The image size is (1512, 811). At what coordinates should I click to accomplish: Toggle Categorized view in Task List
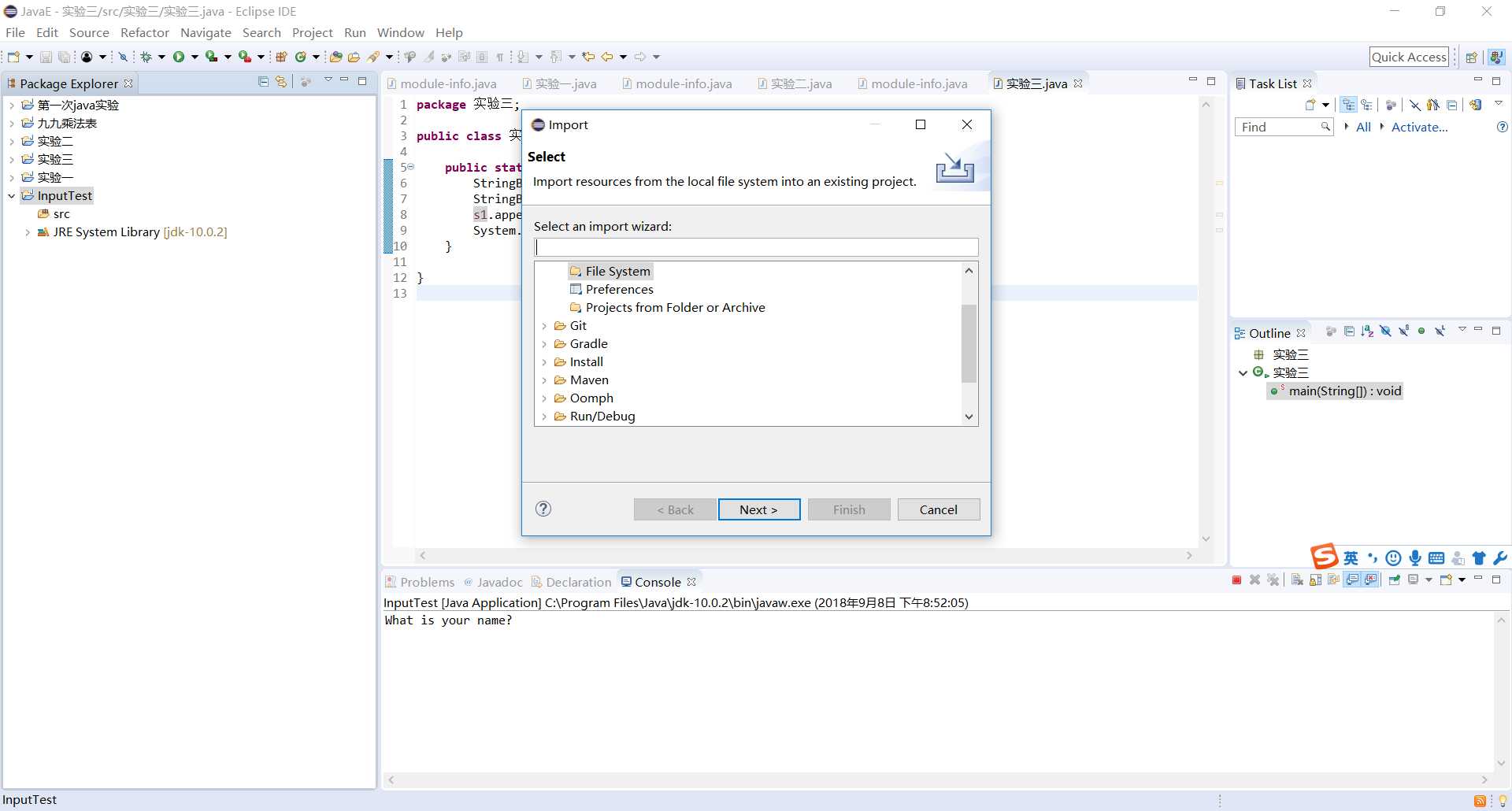[x=1348, y=105]
